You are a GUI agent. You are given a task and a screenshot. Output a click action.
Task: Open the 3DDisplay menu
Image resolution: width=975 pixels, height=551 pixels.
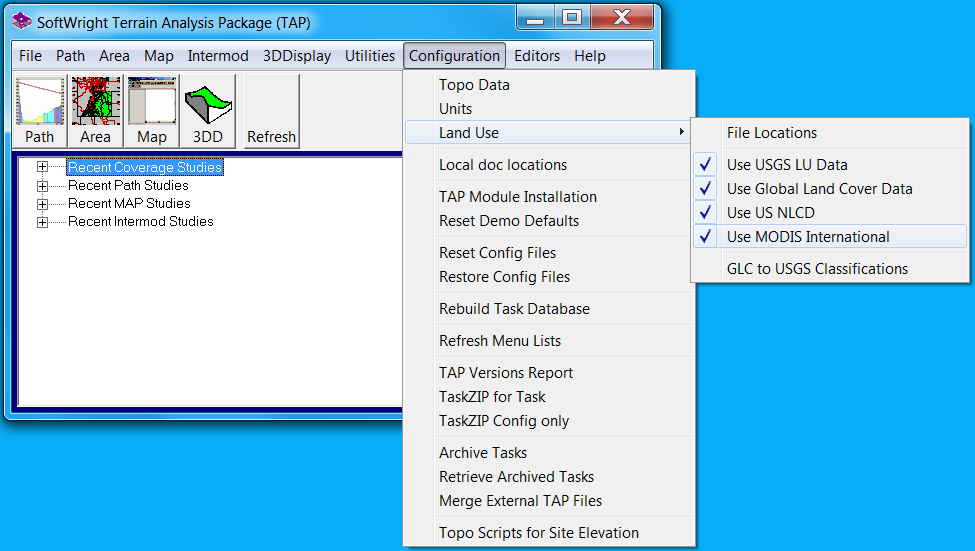pos(297,56)
